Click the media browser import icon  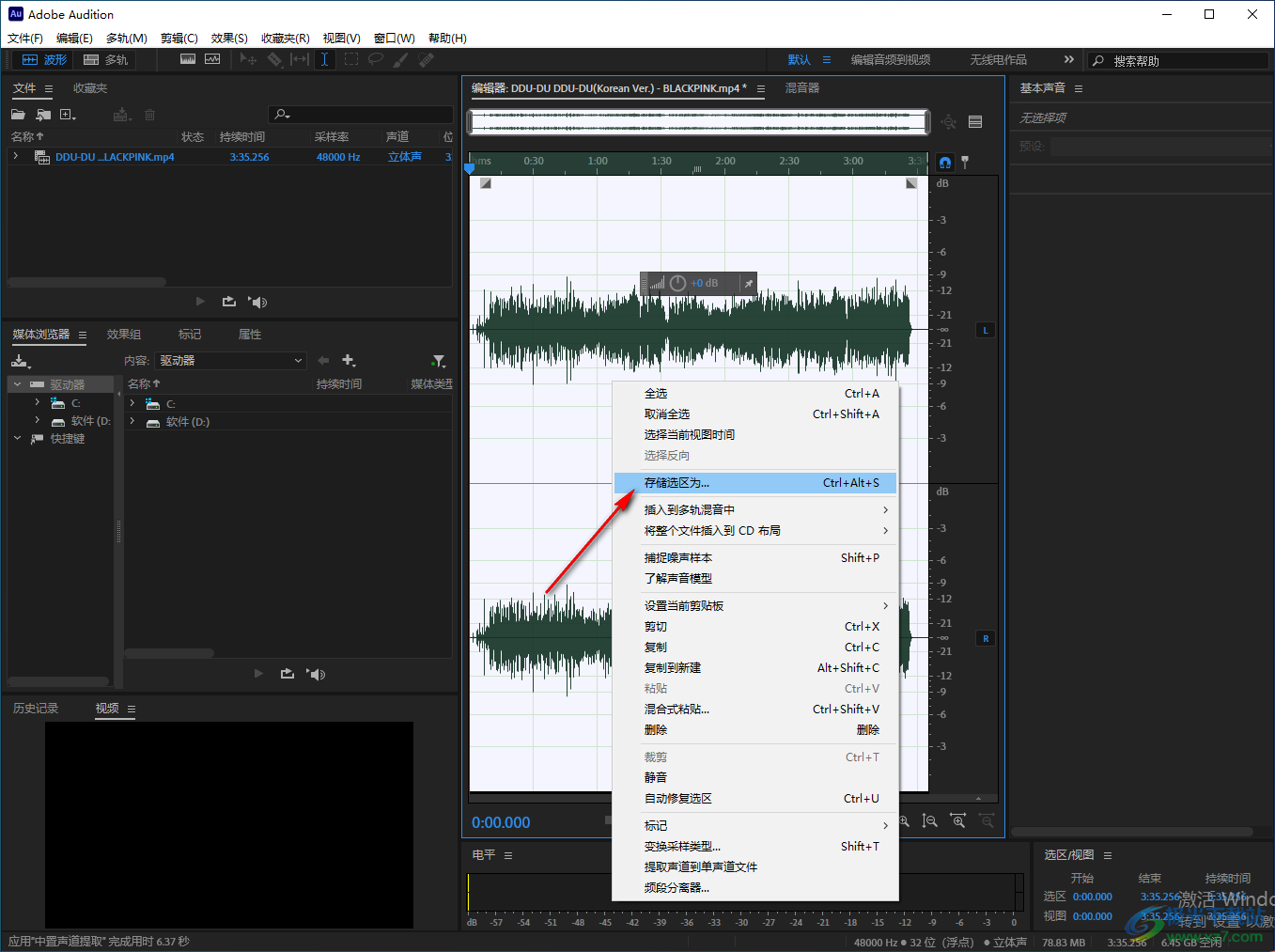21,361
